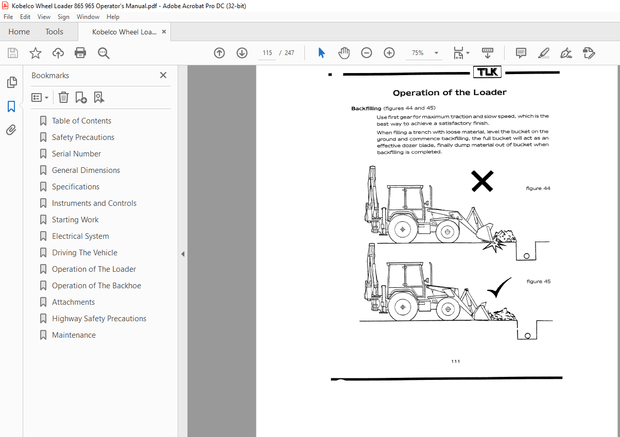Click the share/stamp tool icon

(589, 53)
